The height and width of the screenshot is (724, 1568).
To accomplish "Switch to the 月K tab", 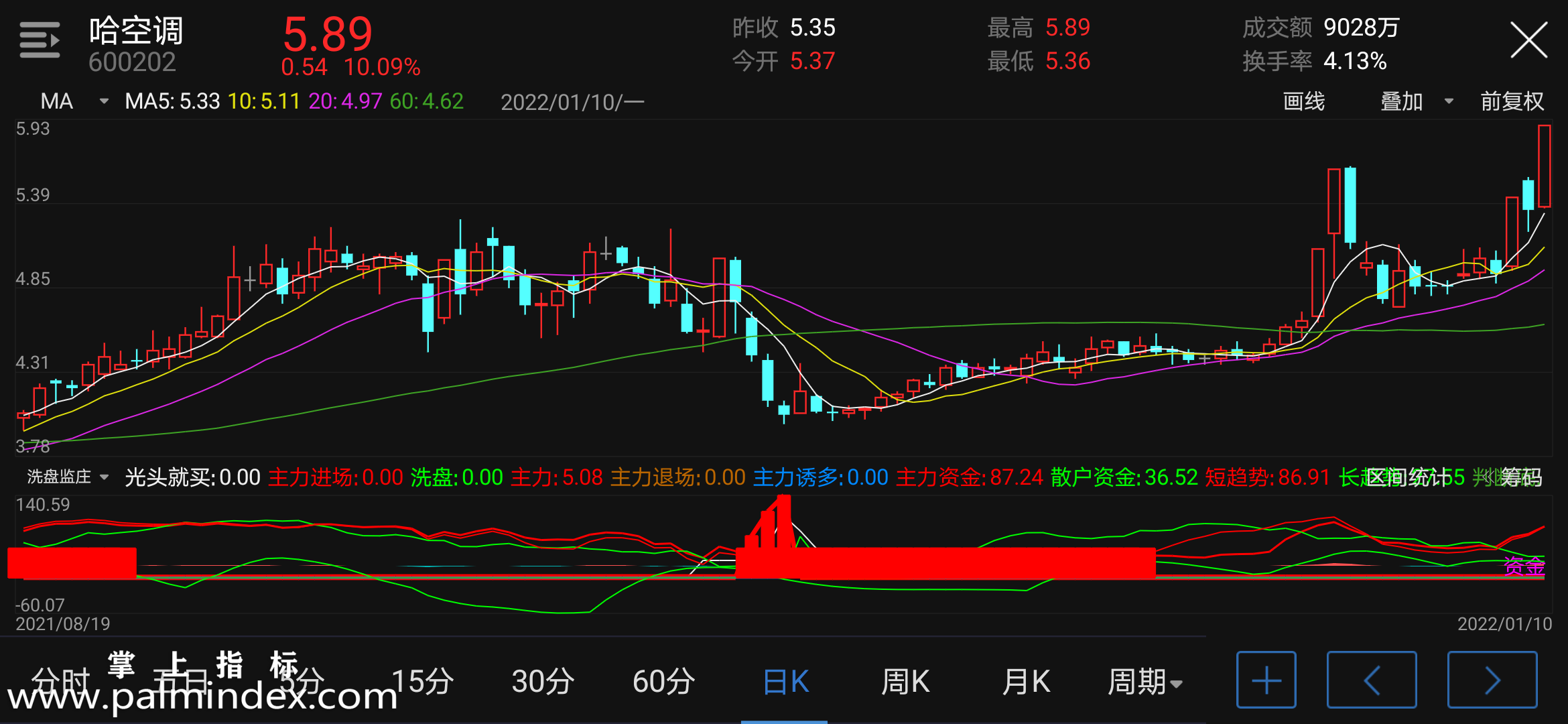I will coord(1026,682).
